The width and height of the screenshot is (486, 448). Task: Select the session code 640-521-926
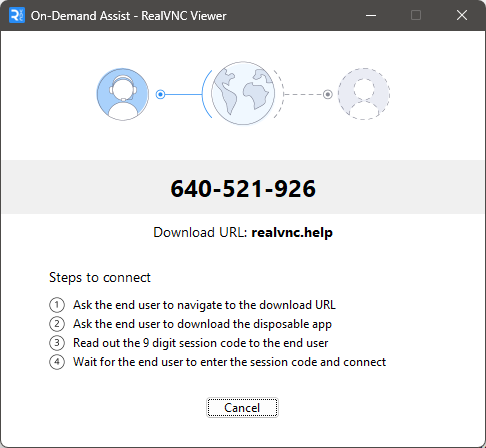tap(243, 188)
